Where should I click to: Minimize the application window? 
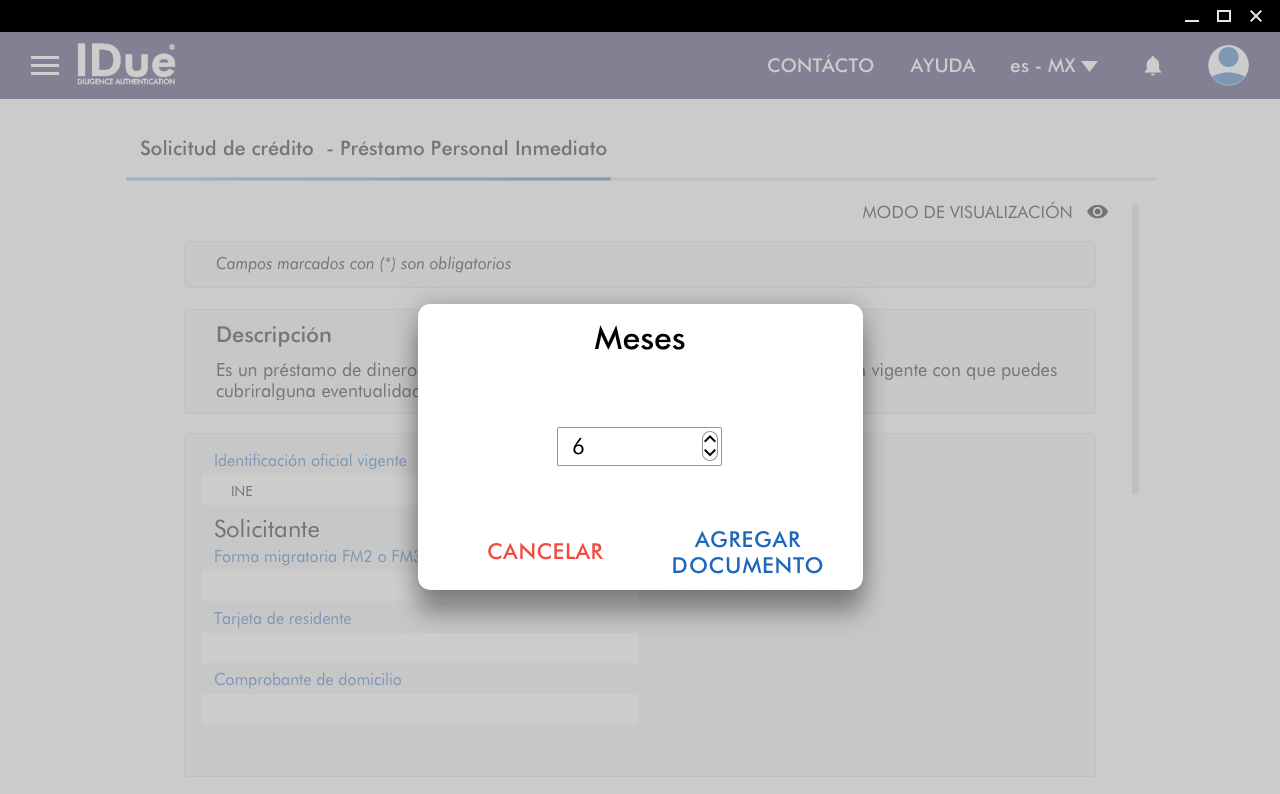click(1191, 16)
